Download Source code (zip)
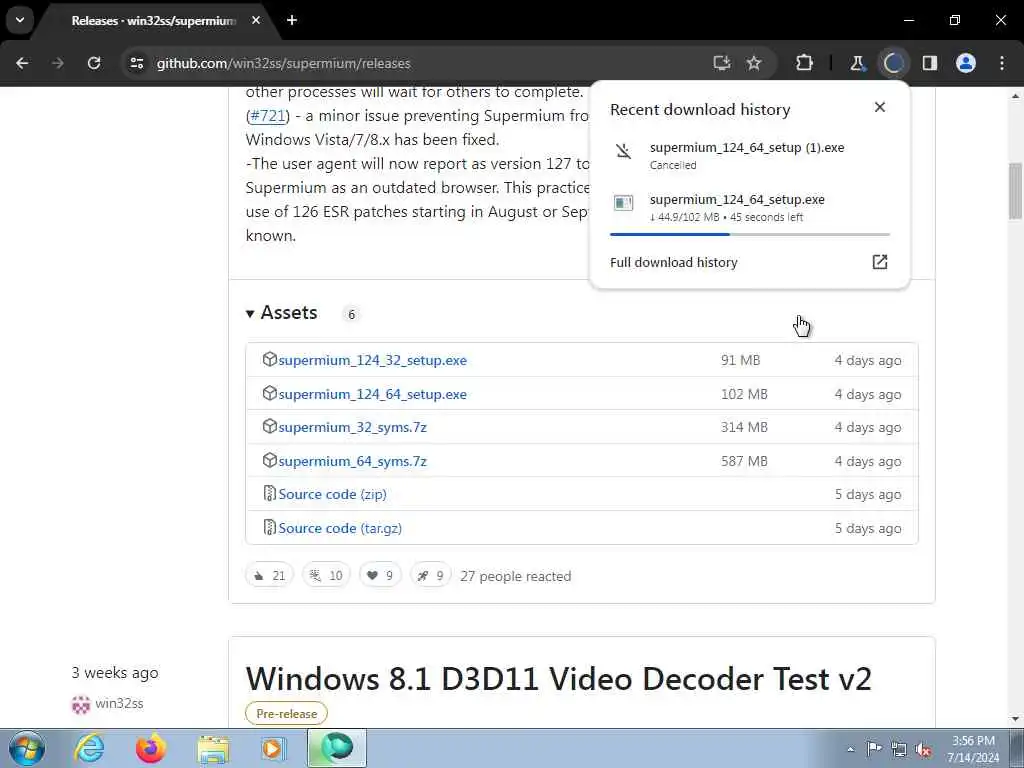 pos(332,494)
